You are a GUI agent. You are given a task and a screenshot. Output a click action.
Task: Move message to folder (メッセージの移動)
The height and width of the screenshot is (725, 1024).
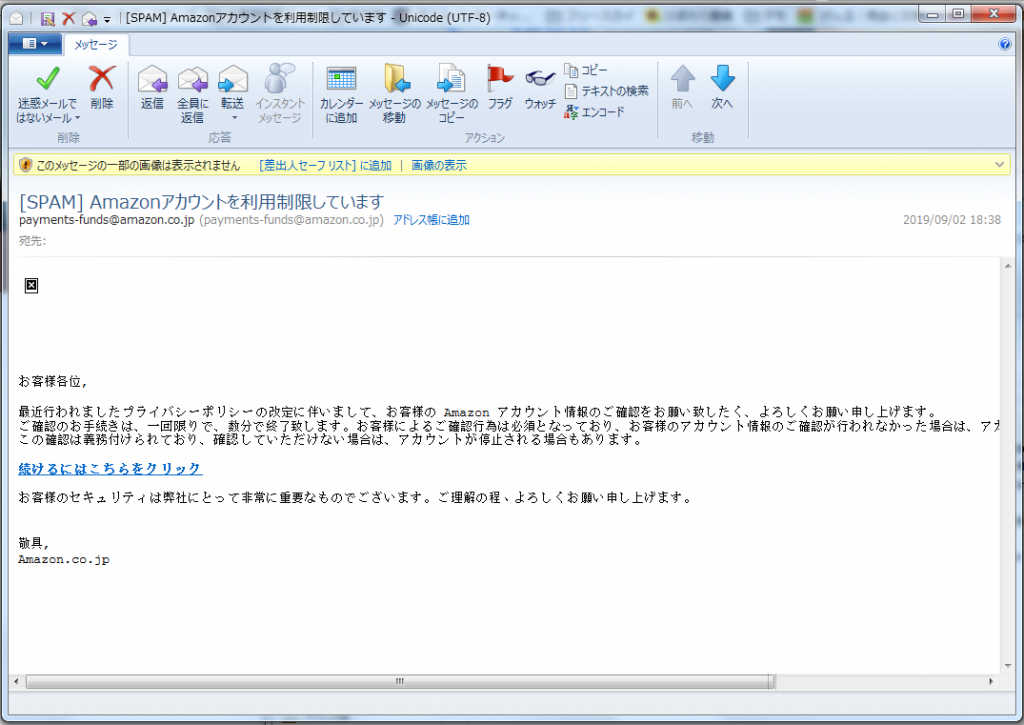point(394,94)
